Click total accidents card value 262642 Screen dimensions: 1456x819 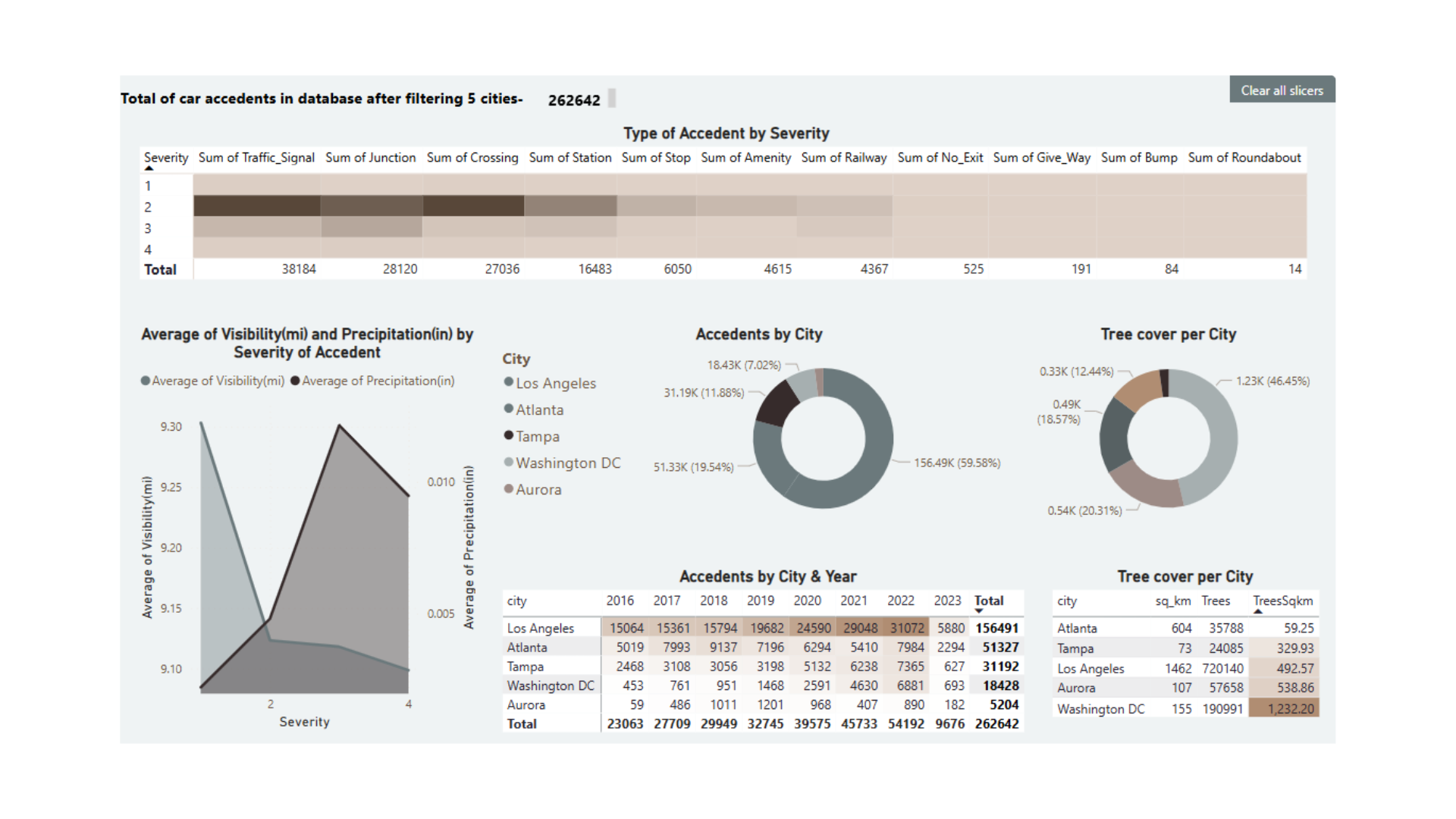[574, 100]
